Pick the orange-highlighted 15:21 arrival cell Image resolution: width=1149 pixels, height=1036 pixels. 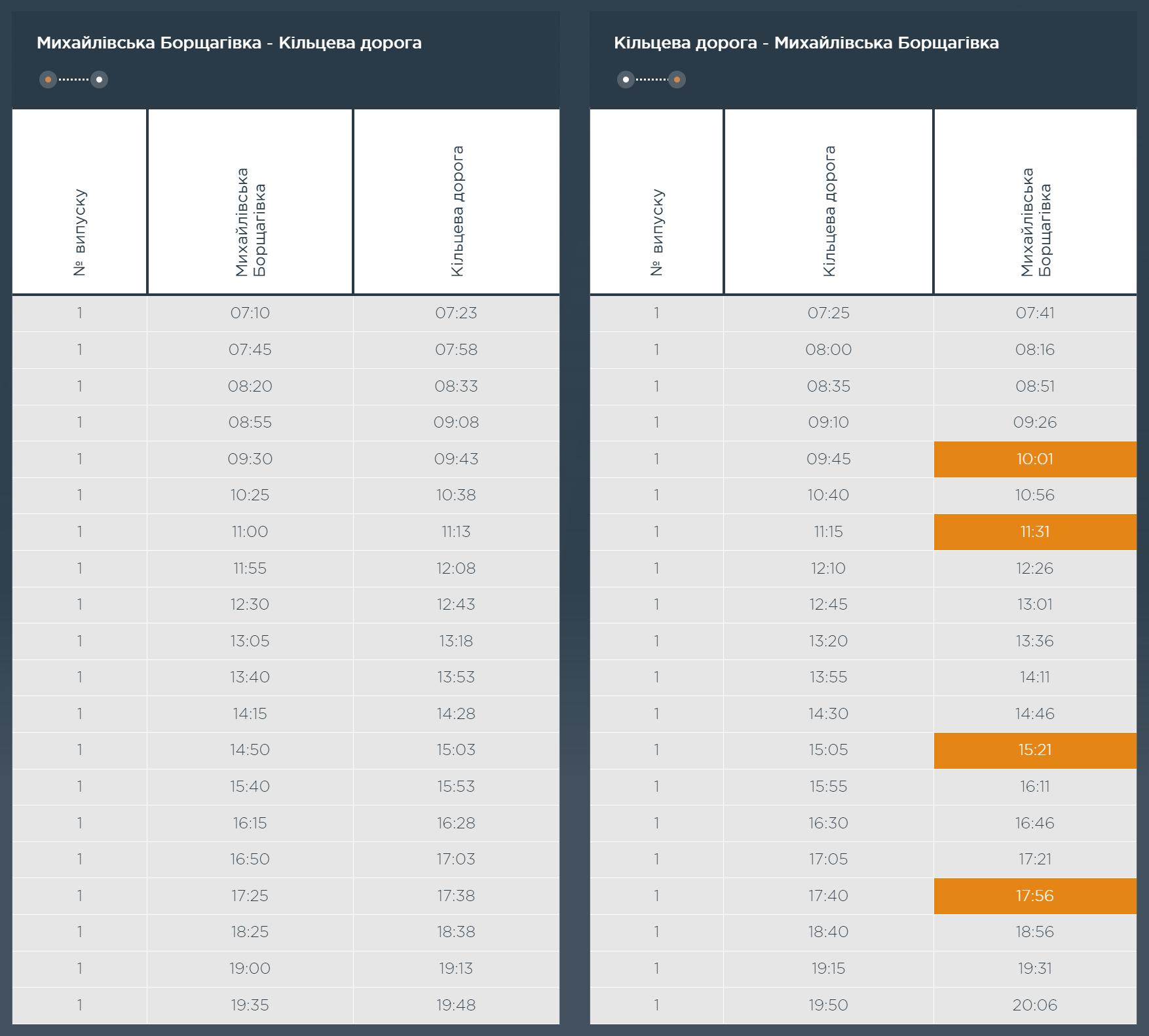(x=1035, y=750)
